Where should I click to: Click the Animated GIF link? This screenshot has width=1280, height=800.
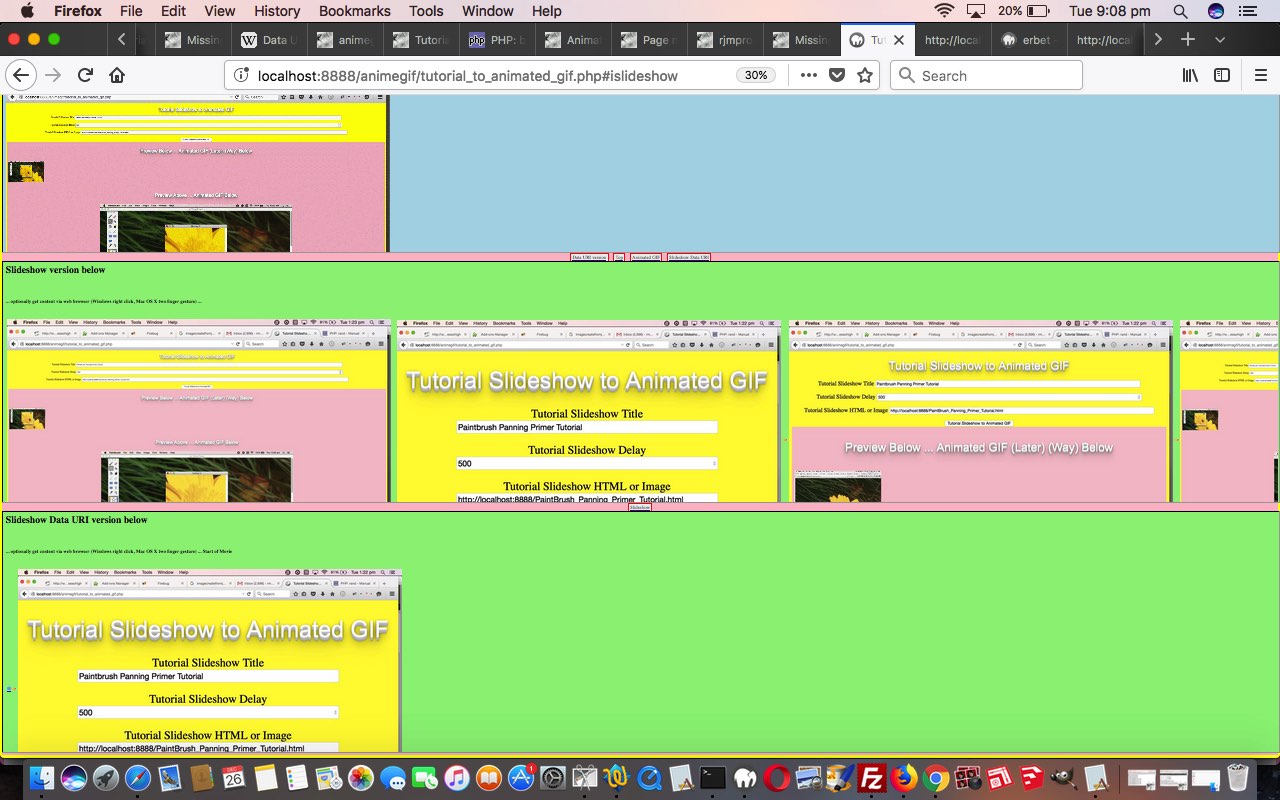(x=645, y=257)
